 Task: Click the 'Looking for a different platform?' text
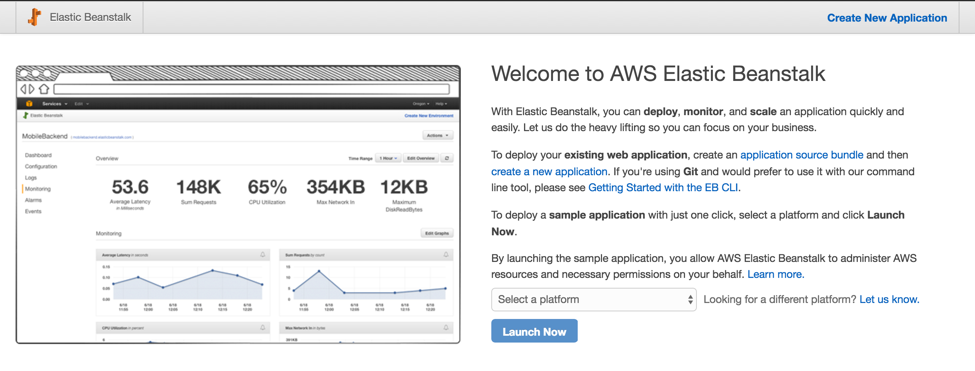[780, 300]
